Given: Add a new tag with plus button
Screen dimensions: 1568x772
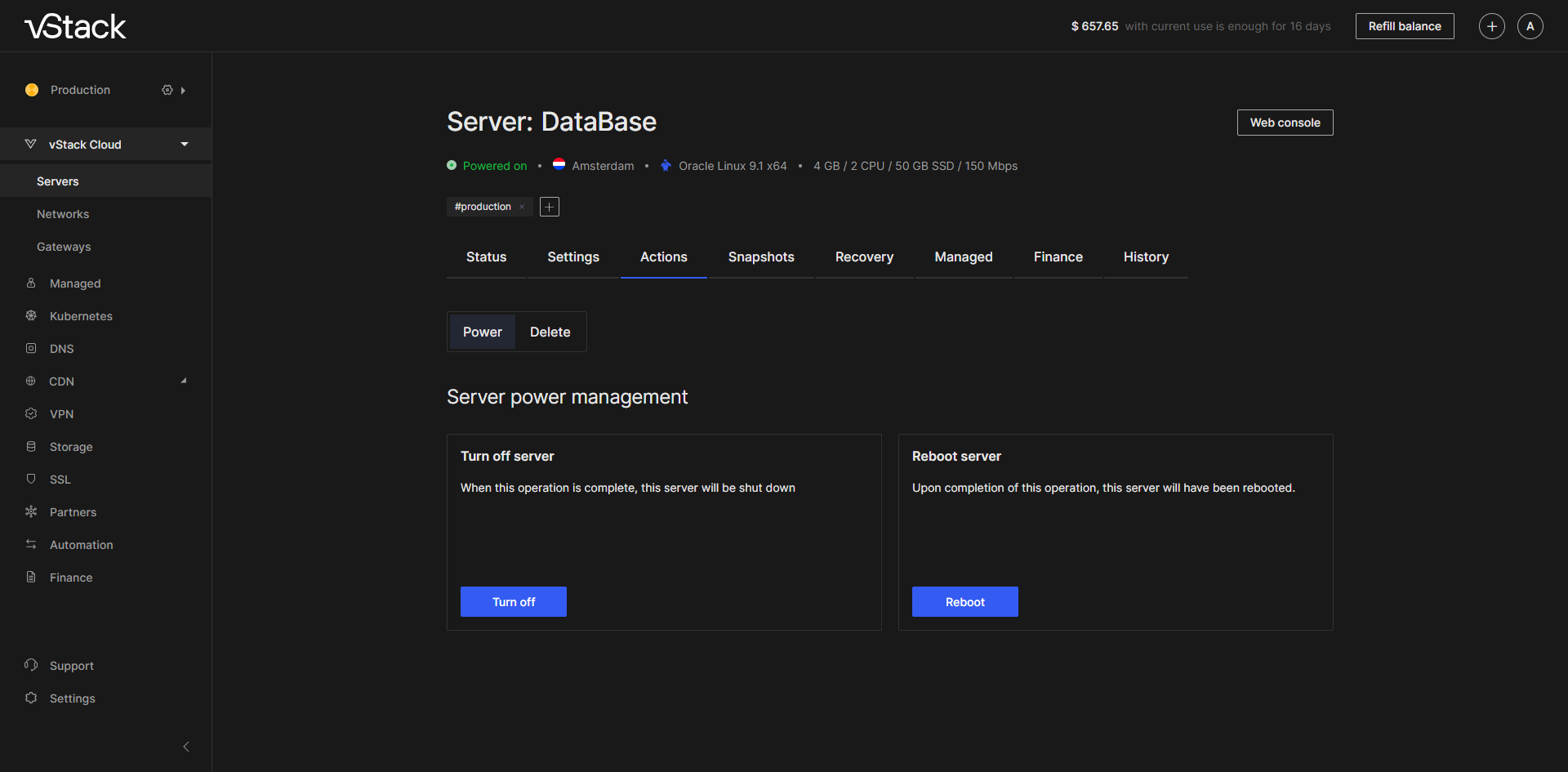Looking at the screenshot, I should point(550,207).
